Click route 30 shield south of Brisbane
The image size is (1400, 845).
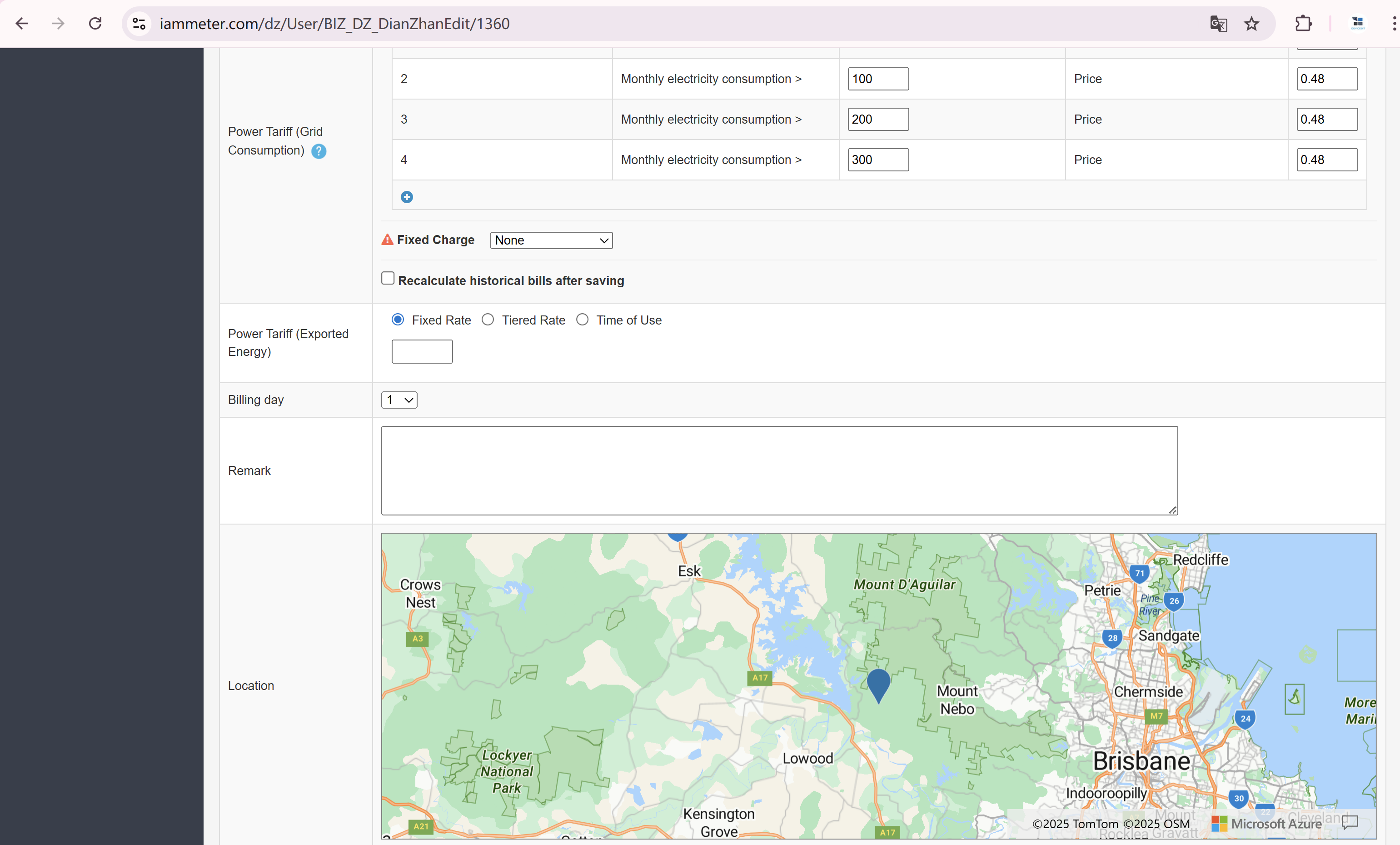(1239, 798)
